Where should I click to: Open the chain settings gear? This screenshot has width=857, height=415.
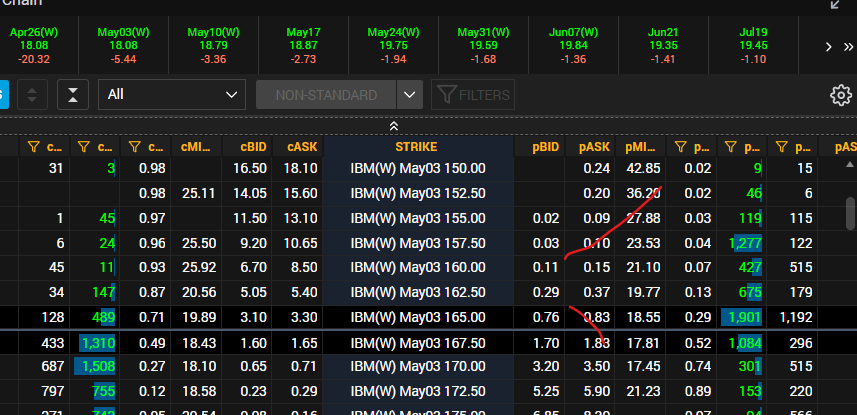coord(841,95)
